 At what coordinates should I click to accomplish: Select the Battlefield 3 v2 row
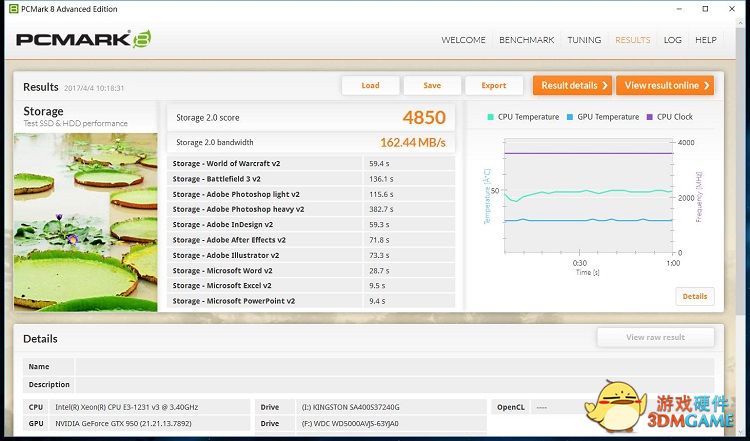(x=311, y=179)
